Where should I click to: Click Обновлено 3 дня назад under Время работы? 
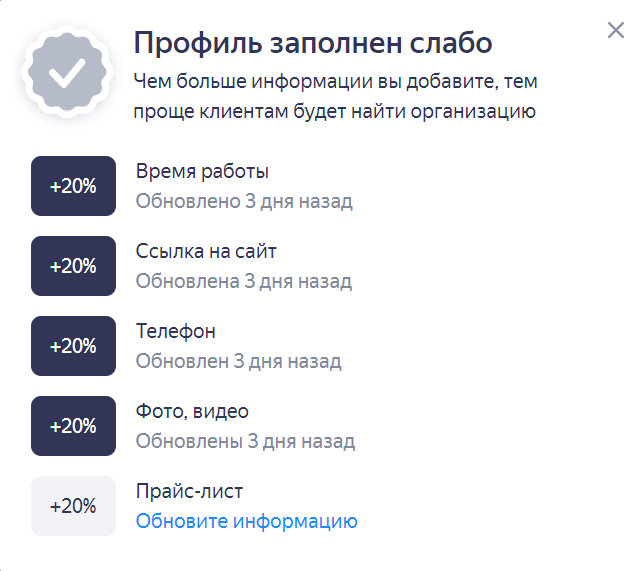coord(244,201)
